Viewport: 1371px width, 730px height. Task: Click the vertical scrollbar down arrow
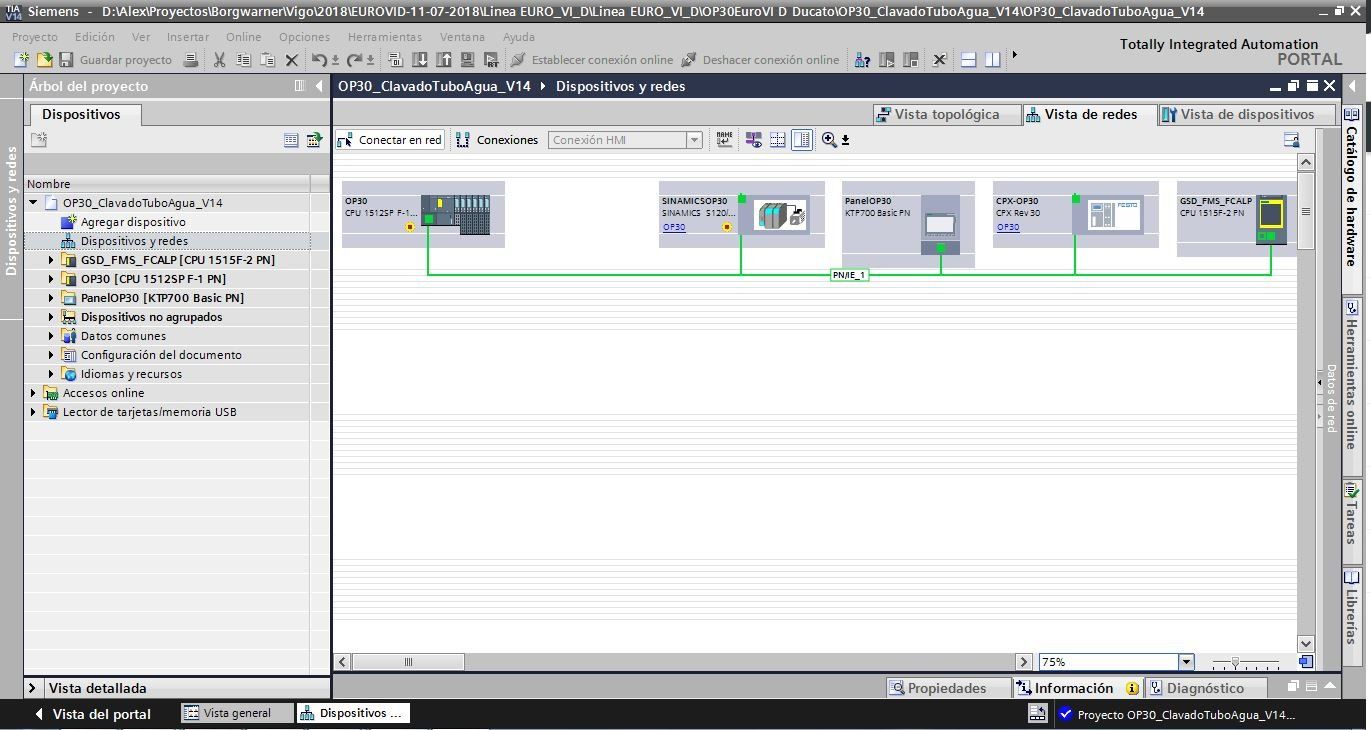pos(1306,643)
